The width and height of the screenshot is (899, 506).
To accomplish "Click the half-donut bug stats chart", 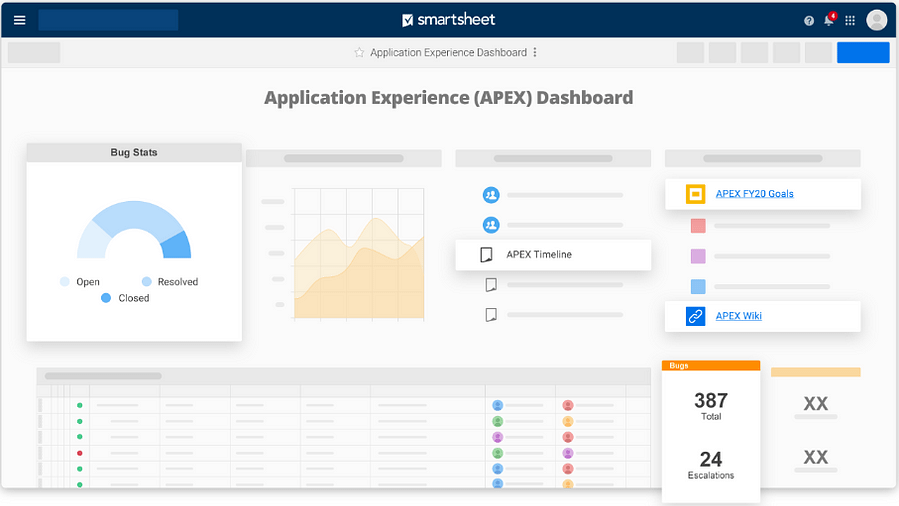I will coord(134,229).
